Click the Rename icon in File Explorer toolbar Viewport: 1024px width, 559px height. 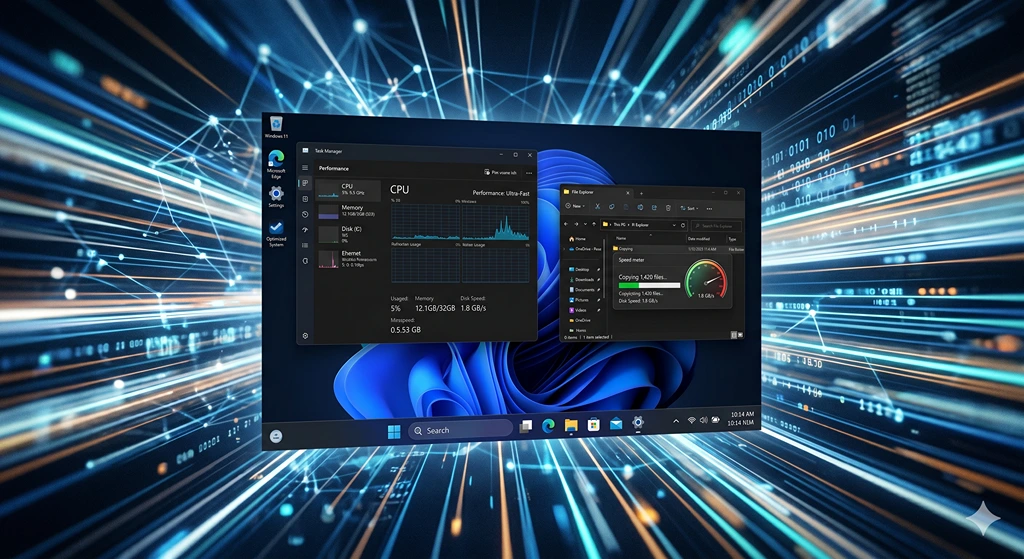point(640,207)
